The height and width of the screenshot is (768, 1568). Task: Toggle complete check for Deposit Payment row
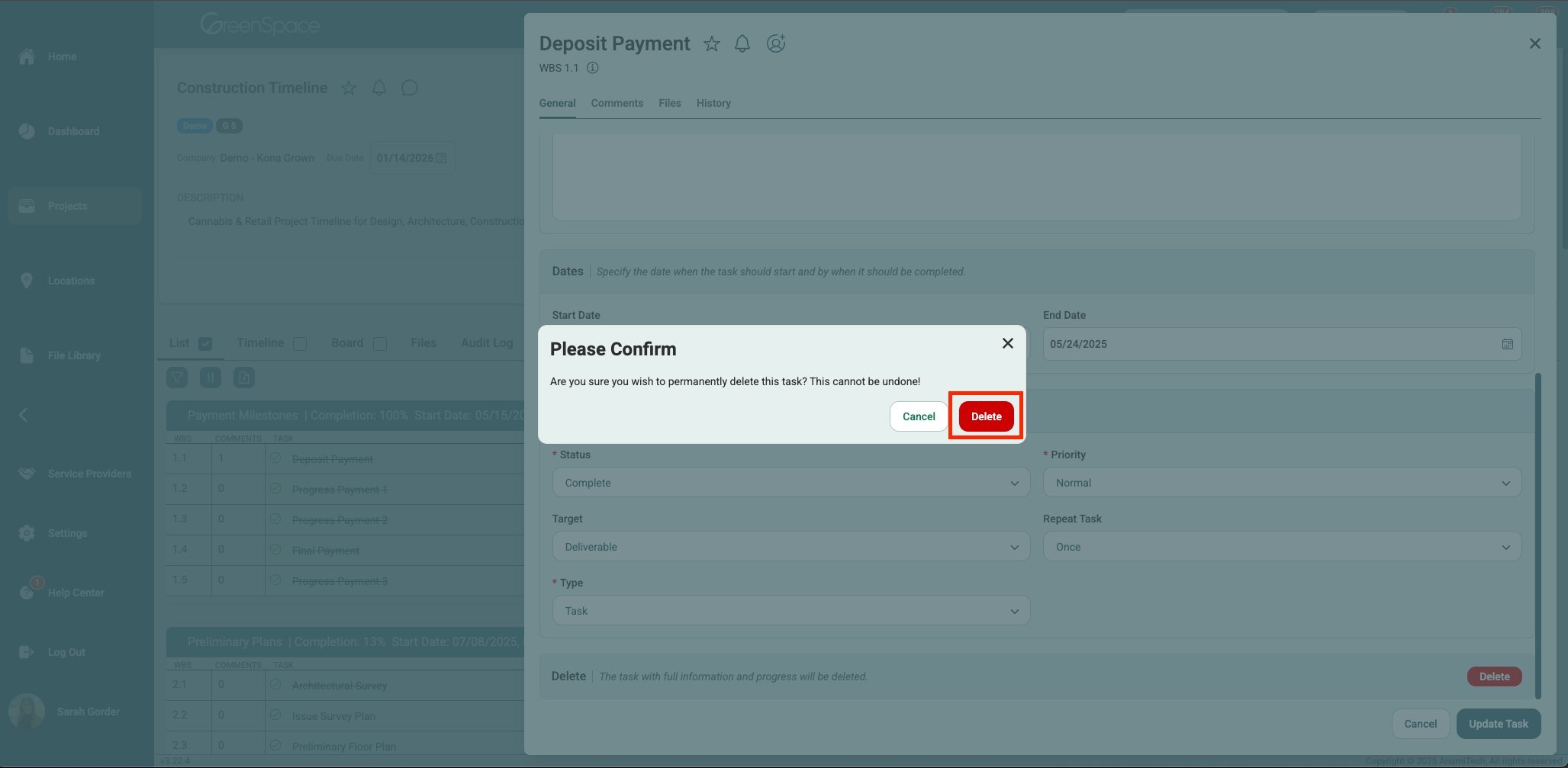(x=275, y=458)
